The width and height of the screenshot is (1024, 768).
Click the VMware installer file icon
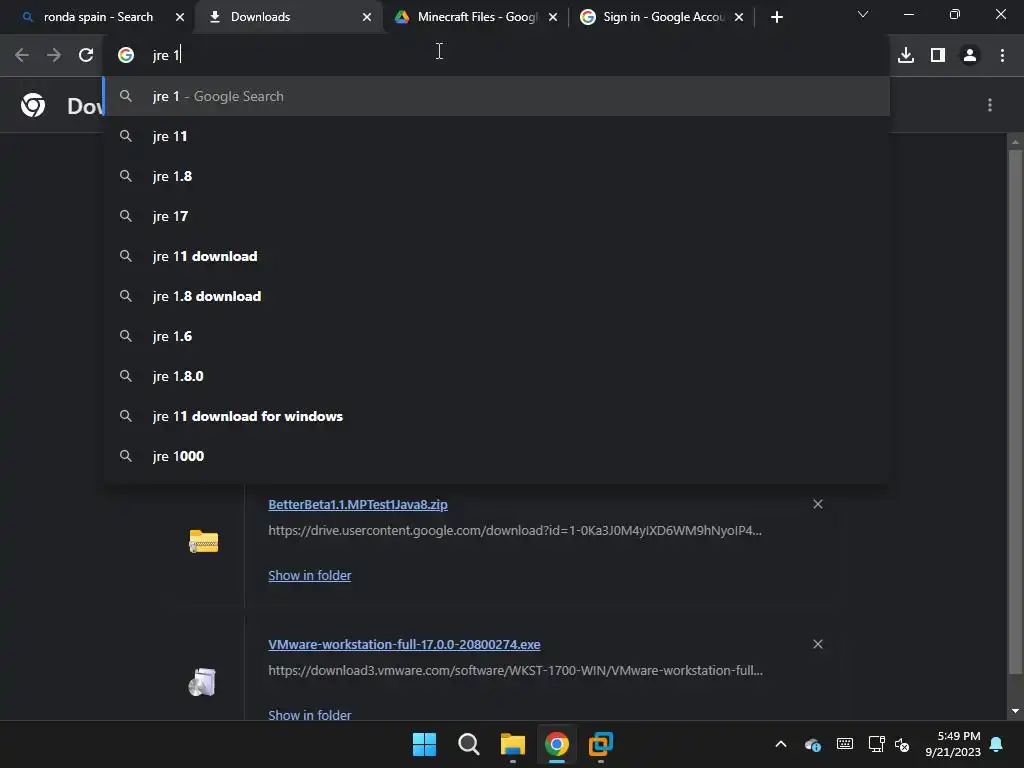coord(202,682)
